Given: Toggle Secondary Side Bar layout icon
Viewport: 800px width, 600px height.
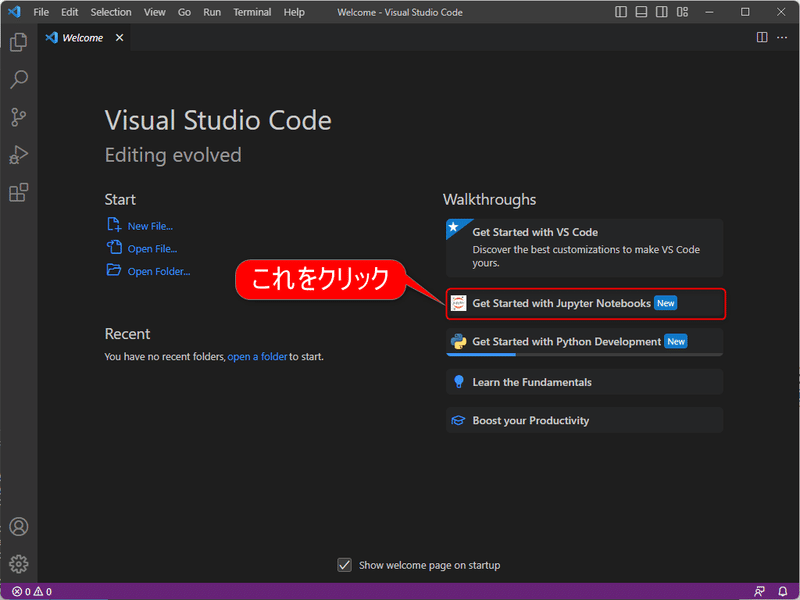Looking at the screenshot, I should click(x=662, y=12).
